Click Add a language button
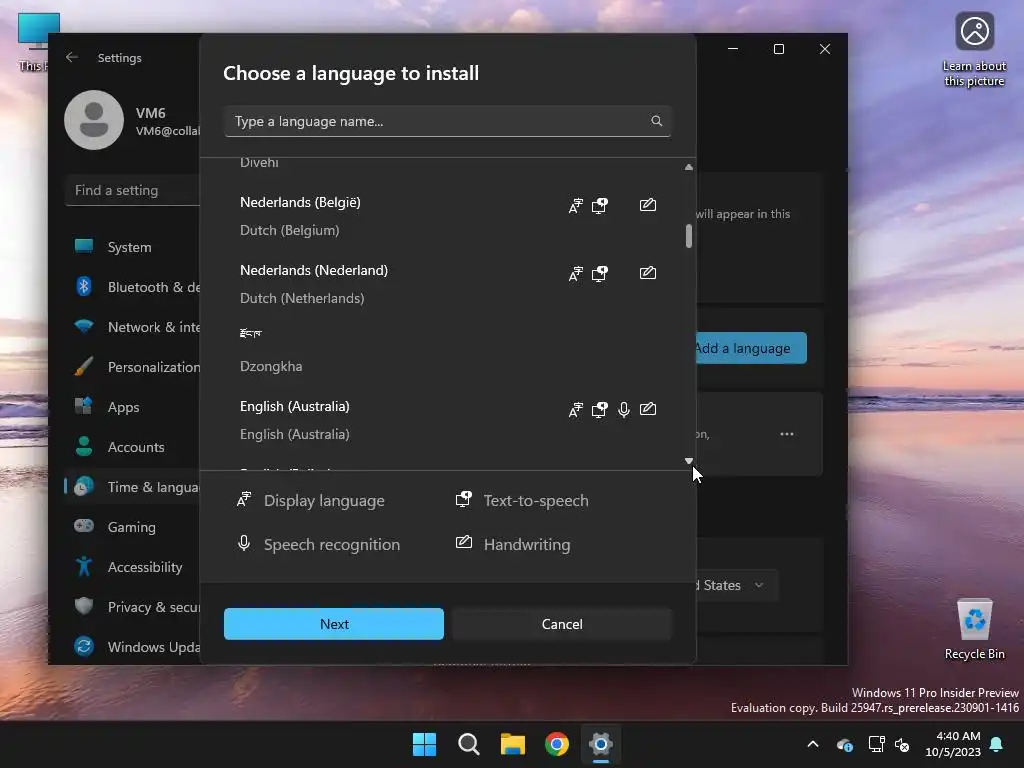 pyautogui.click(x=751, y=348)
